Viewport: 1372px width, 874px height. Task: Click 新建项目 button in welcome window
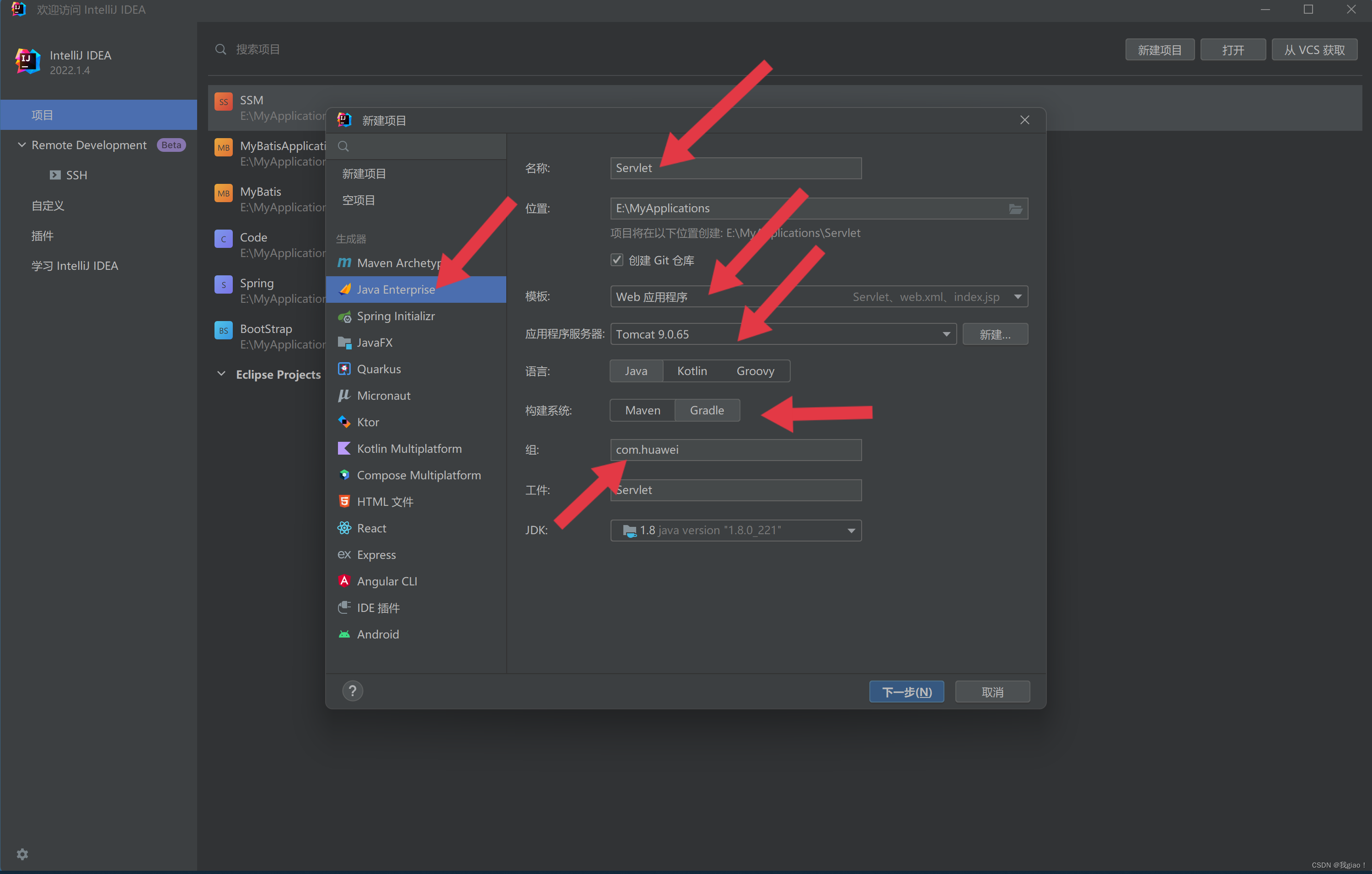pos(1159,49)
